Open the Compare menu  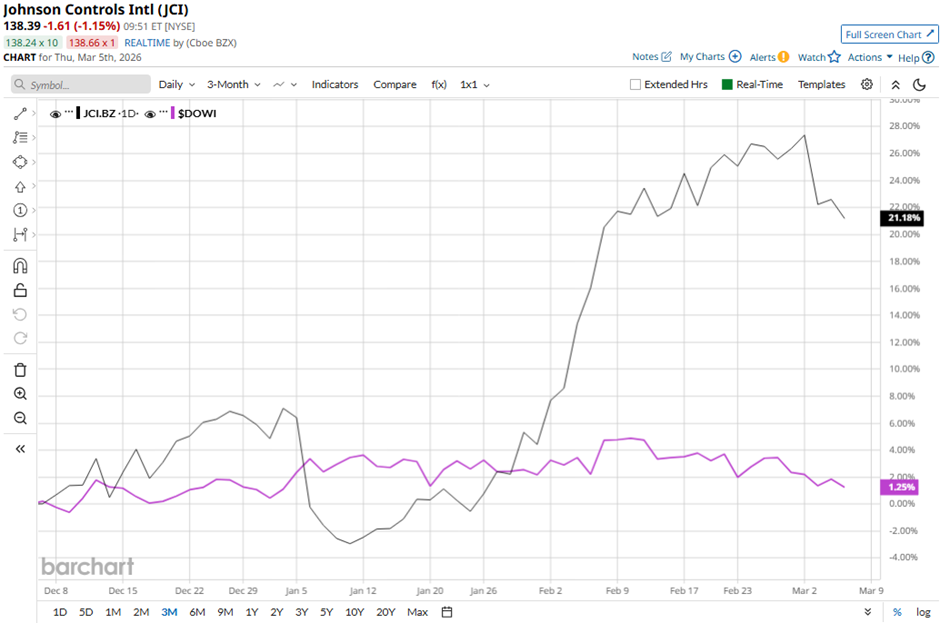[394, 85]
